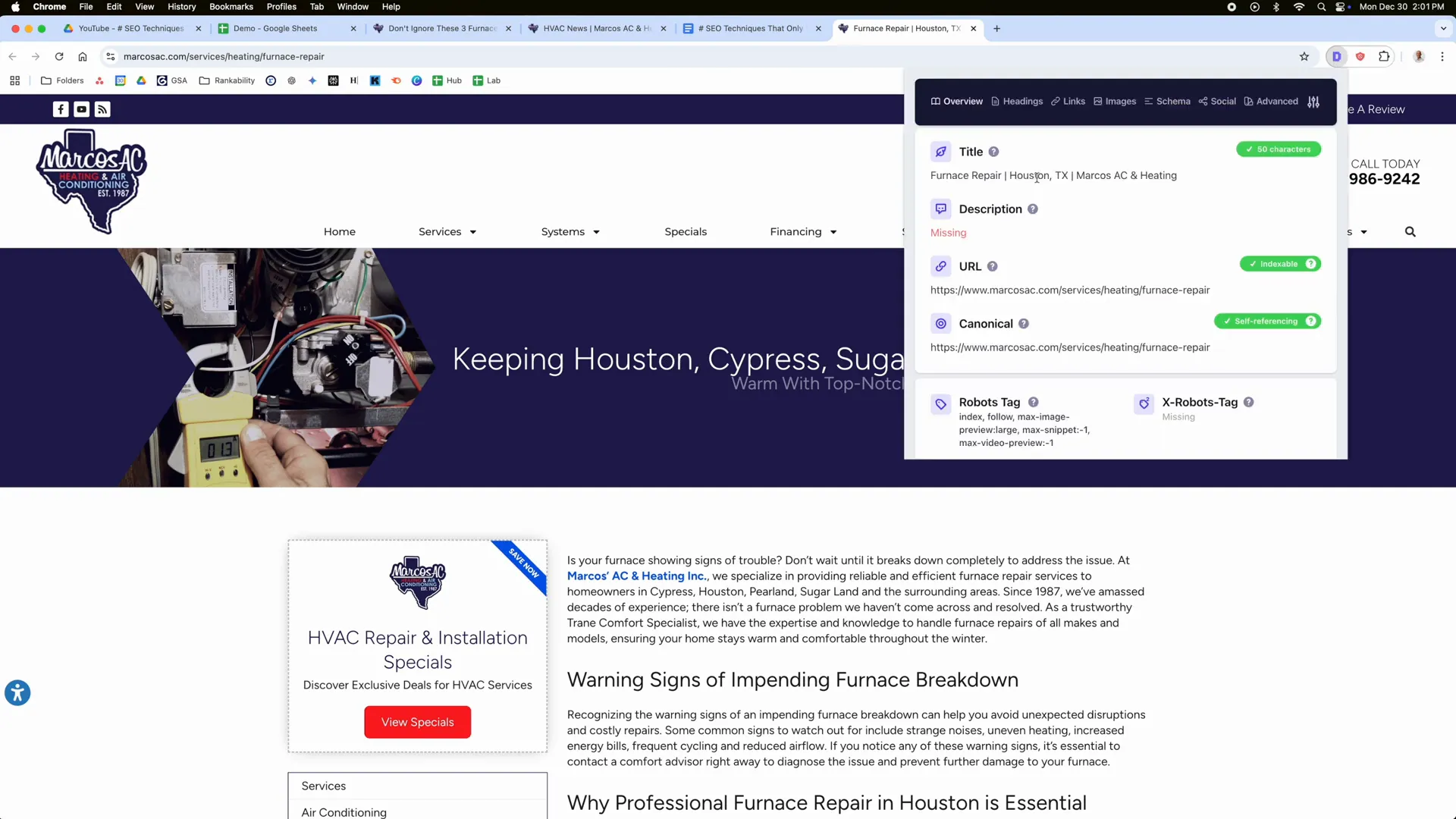Click the View Specials button
This screenshot has height=819, width=1456.
417,722
